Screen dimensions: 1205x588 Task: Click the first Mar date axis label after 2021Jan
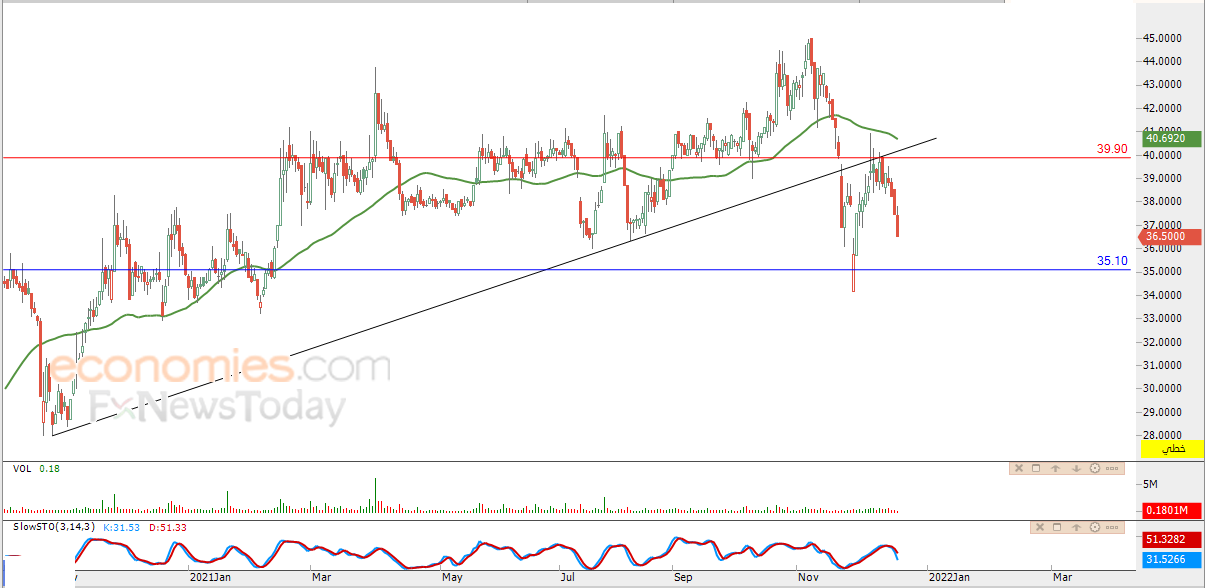pos(321,577)
